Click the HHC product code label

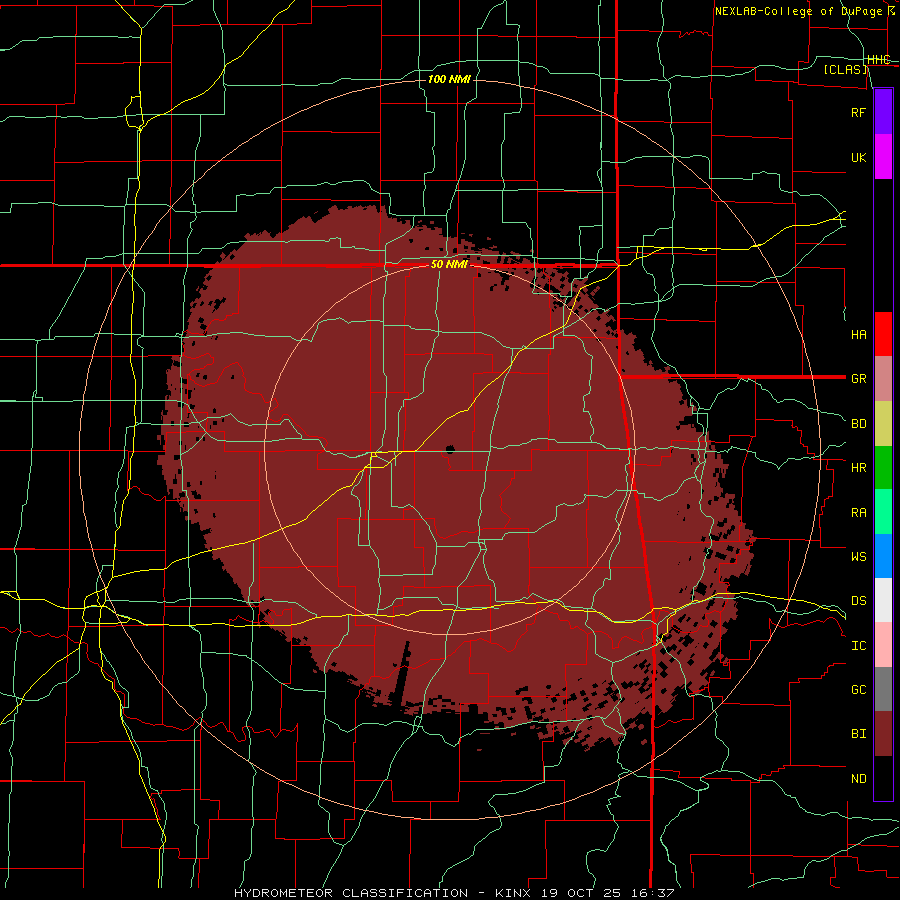pos(878,60)
